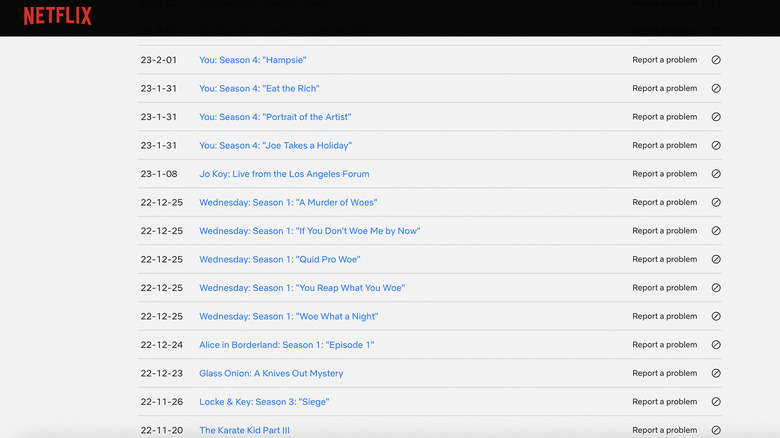The width and height of the screenshot is (780, 438).
Task: Click date 22-12-24 beside Alice in Borderland
Action: pyautogui.click(x=162, y=345)
